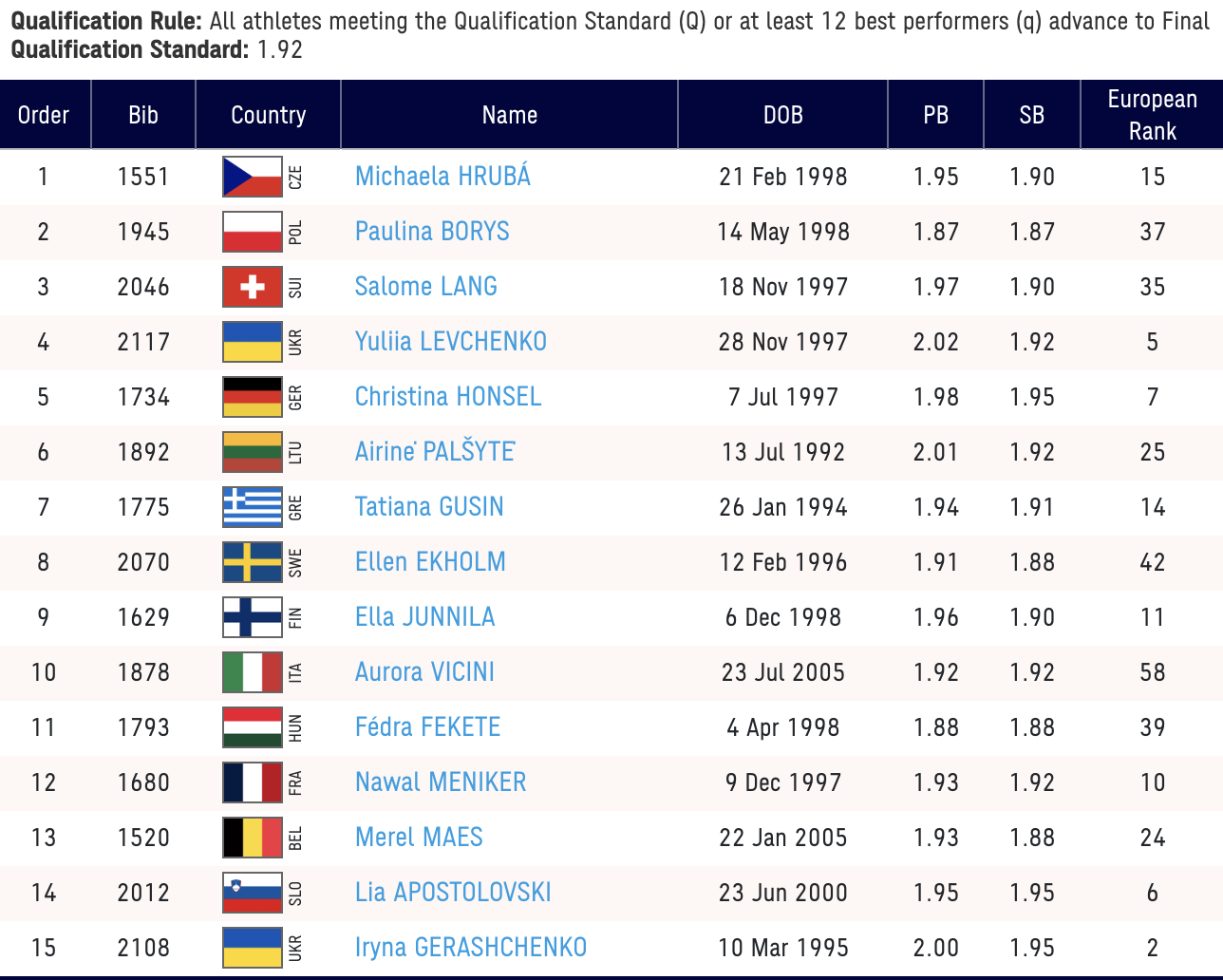Click the Switzerland flag icon

[x=253, y=287]
